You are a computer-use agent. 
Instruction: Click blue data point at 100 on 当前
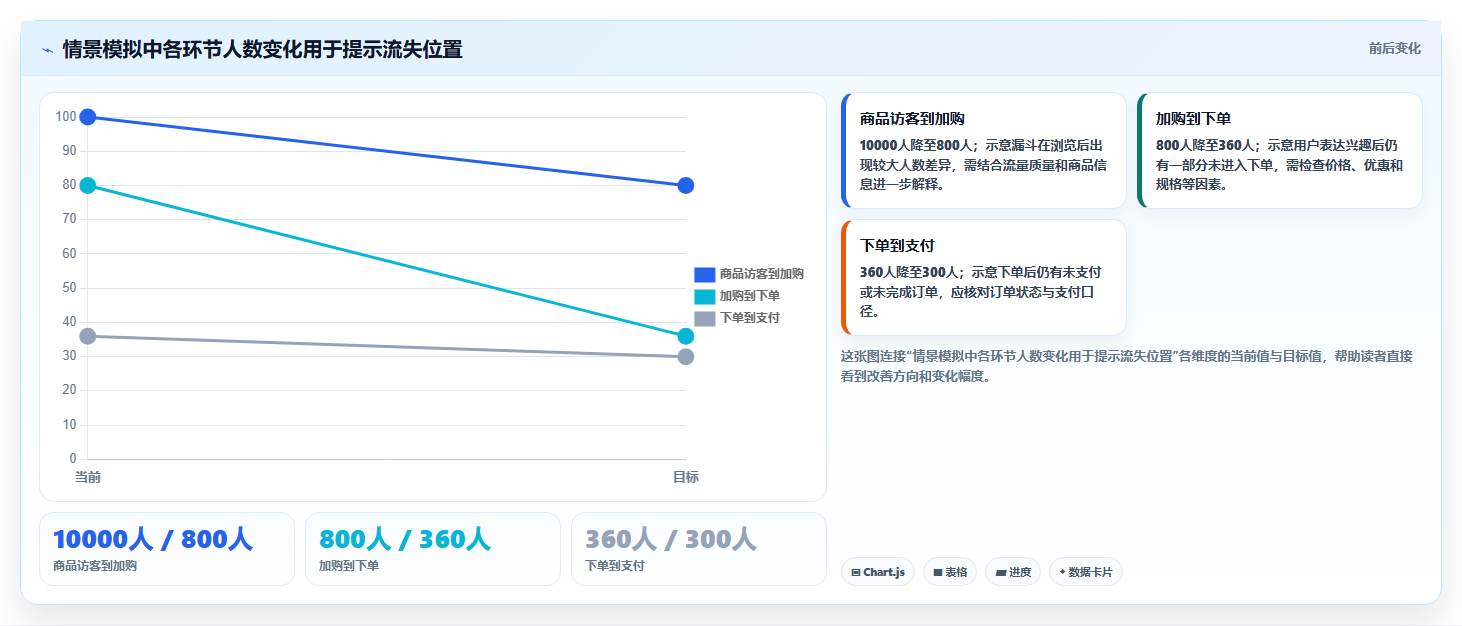click(88, 117)
